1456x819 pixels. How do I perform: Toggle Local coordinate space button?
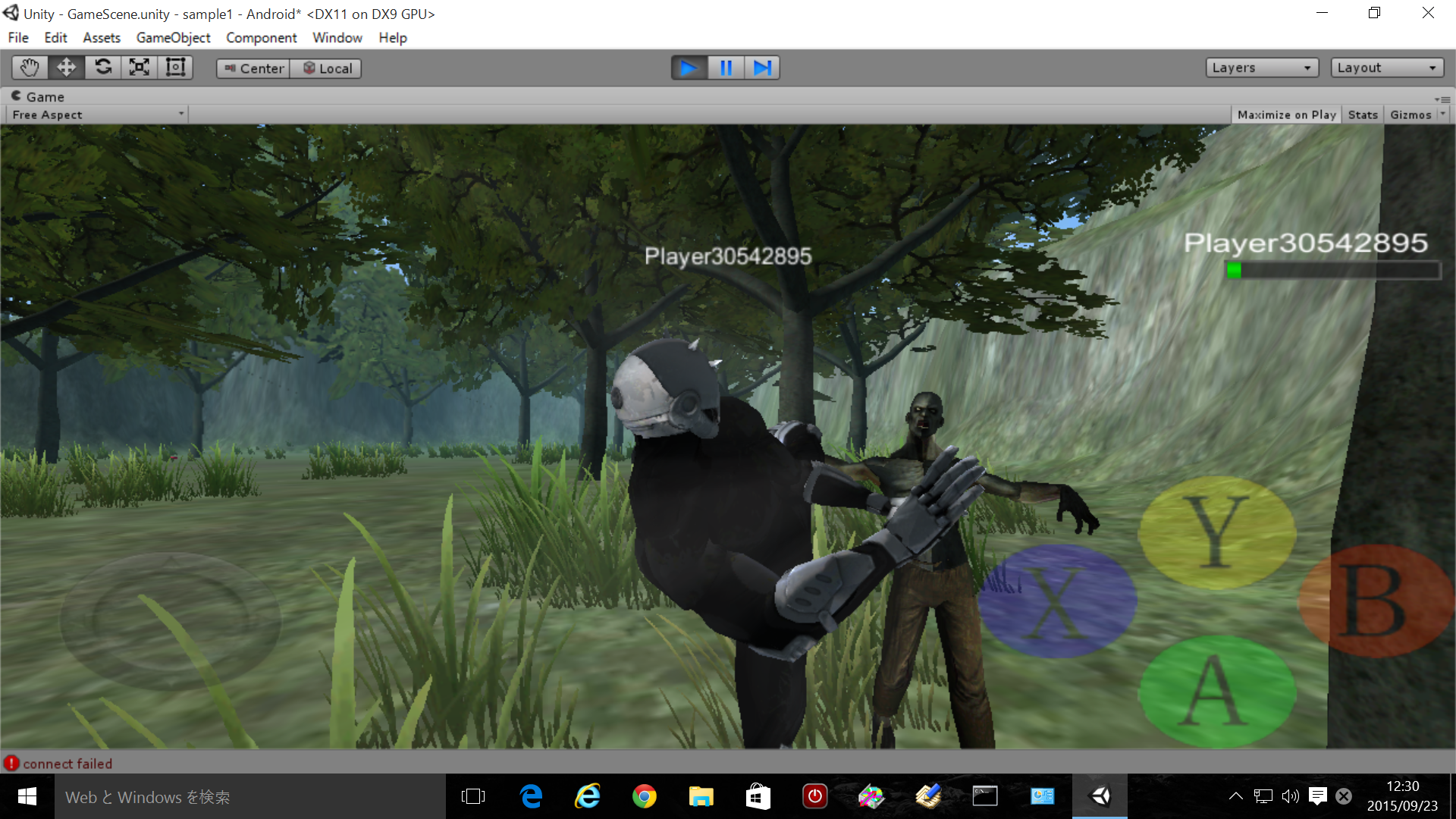(327, 68)
